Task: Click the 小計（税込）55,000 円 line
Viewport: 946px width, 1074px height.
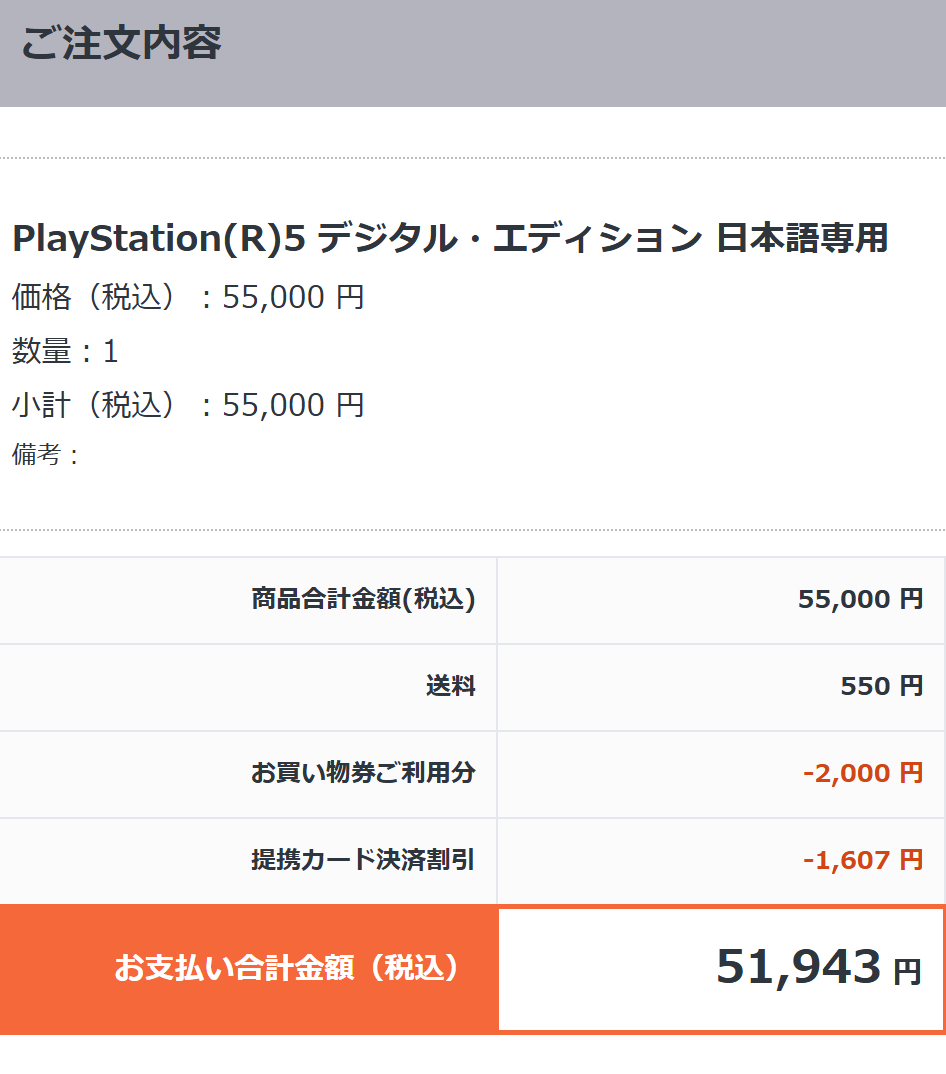Action: point(188,404)
